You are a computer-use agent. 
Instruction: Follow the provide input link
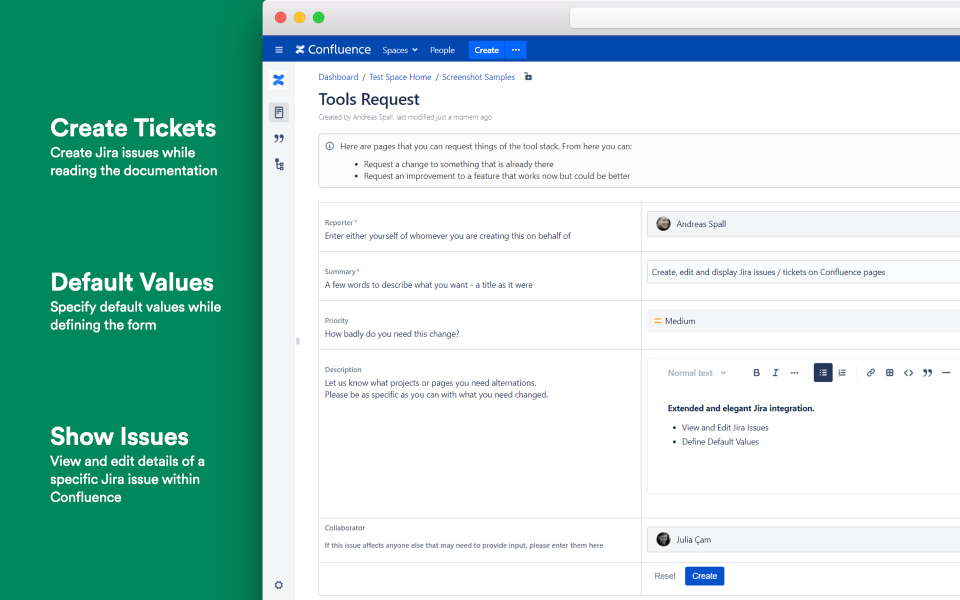[504, 544]
